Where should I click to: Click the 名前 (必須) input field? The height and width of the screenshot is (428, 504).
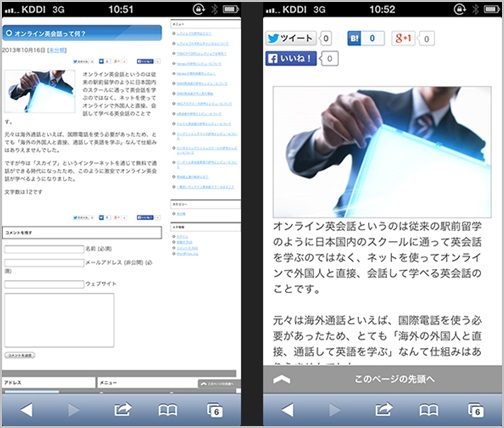[x=44, y=249]
